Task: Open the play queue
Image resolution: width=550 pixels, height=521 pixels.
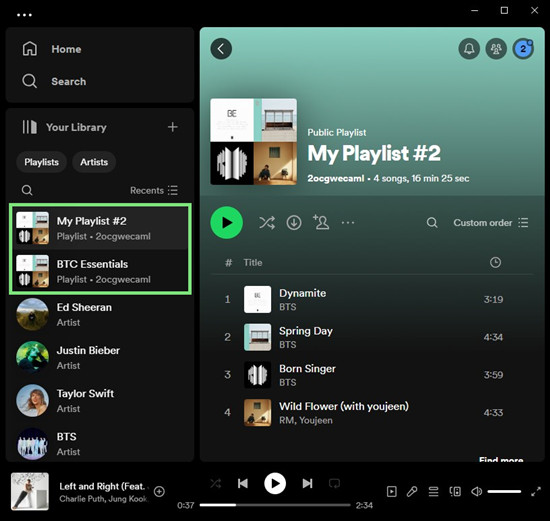Action: pos(434,492)
